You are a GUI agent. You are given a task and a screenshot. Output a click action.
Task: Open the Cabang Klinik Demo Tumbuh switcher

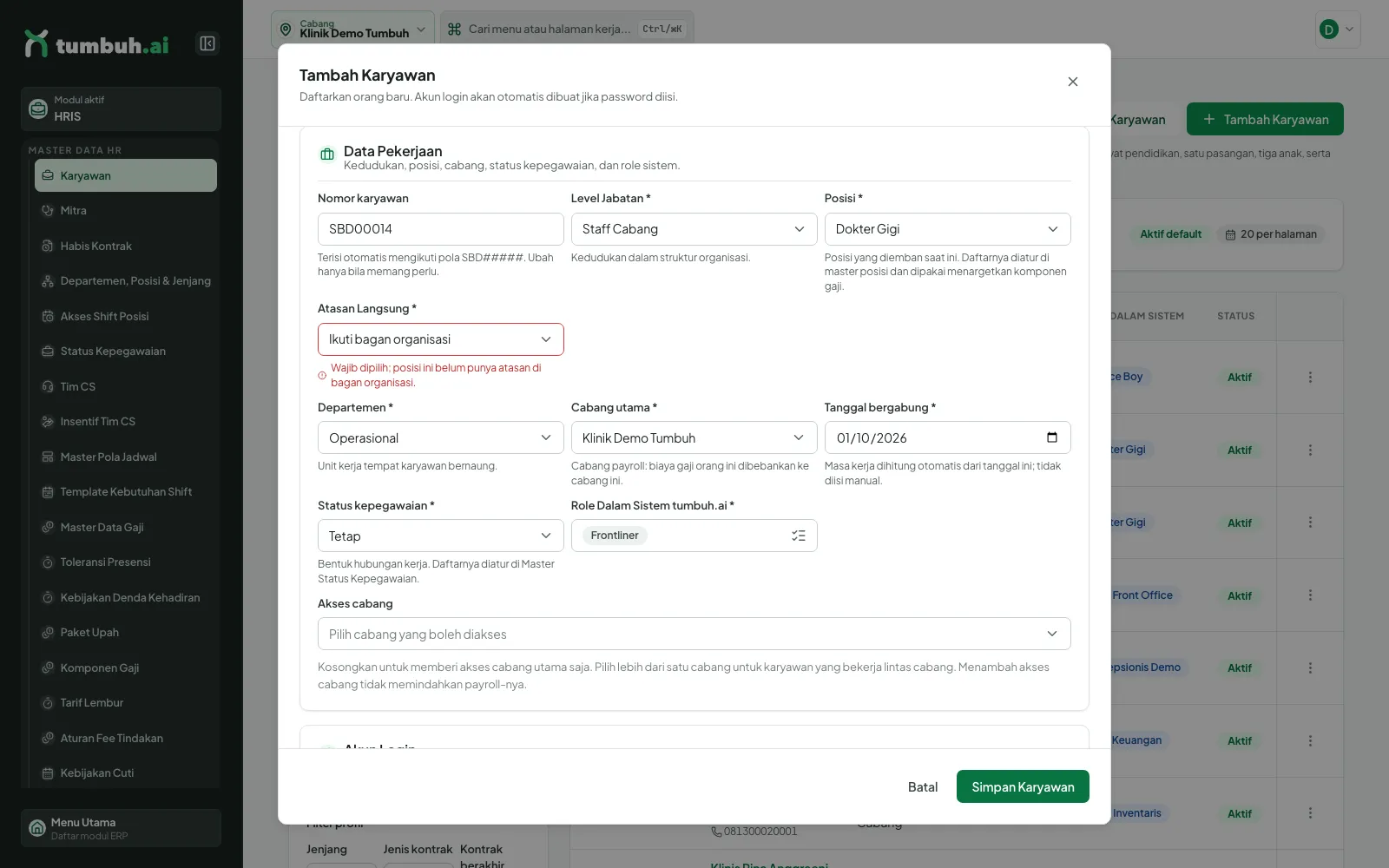[352, 30]
